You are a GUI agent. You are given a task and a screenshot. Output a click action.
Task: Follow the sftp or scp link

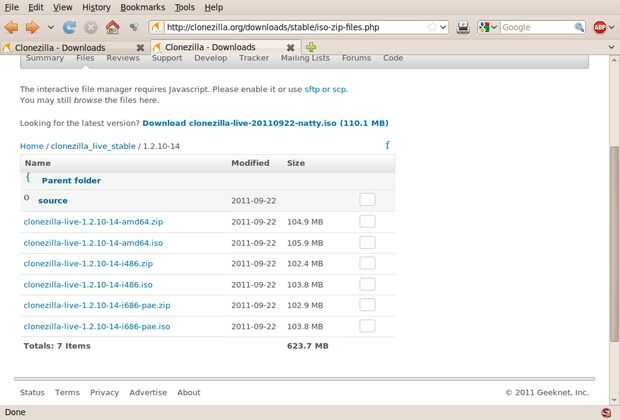coord(326,89)
